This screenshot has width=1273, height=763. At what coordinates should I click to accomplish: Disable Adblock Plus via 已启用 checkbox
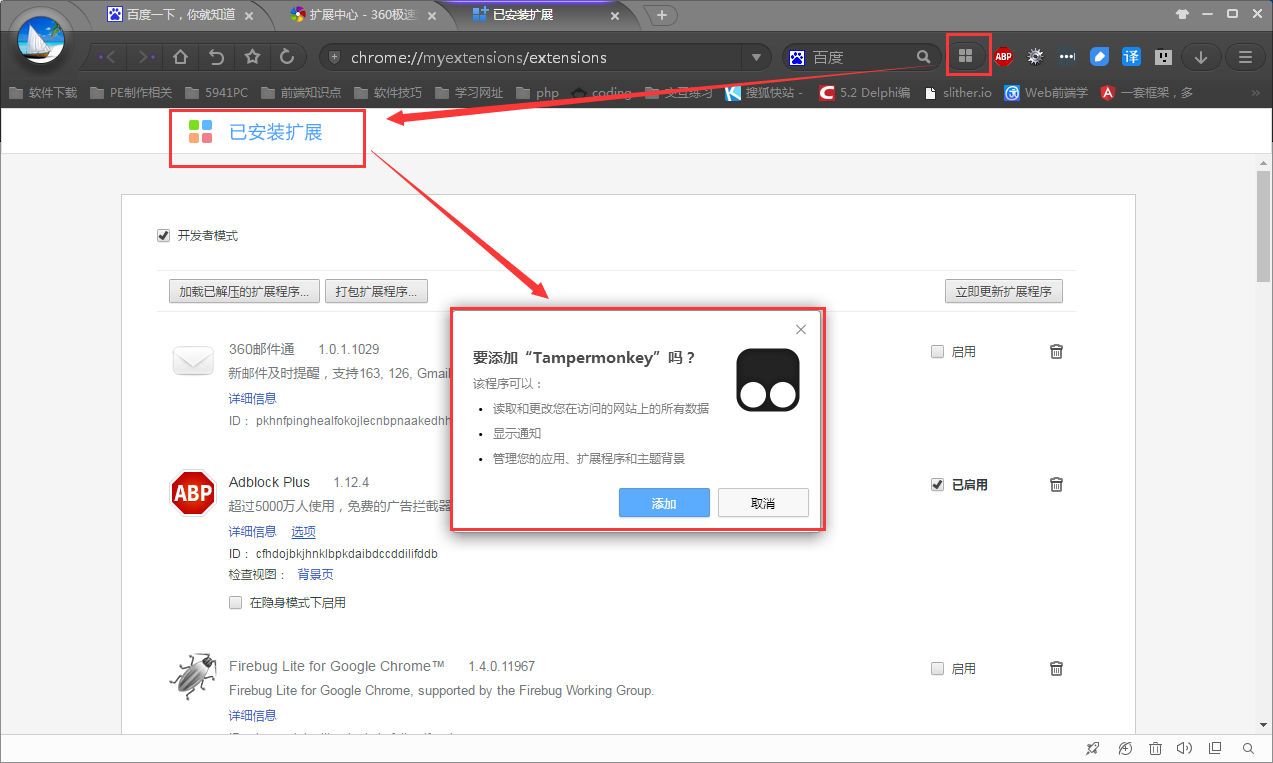[937, 484]
